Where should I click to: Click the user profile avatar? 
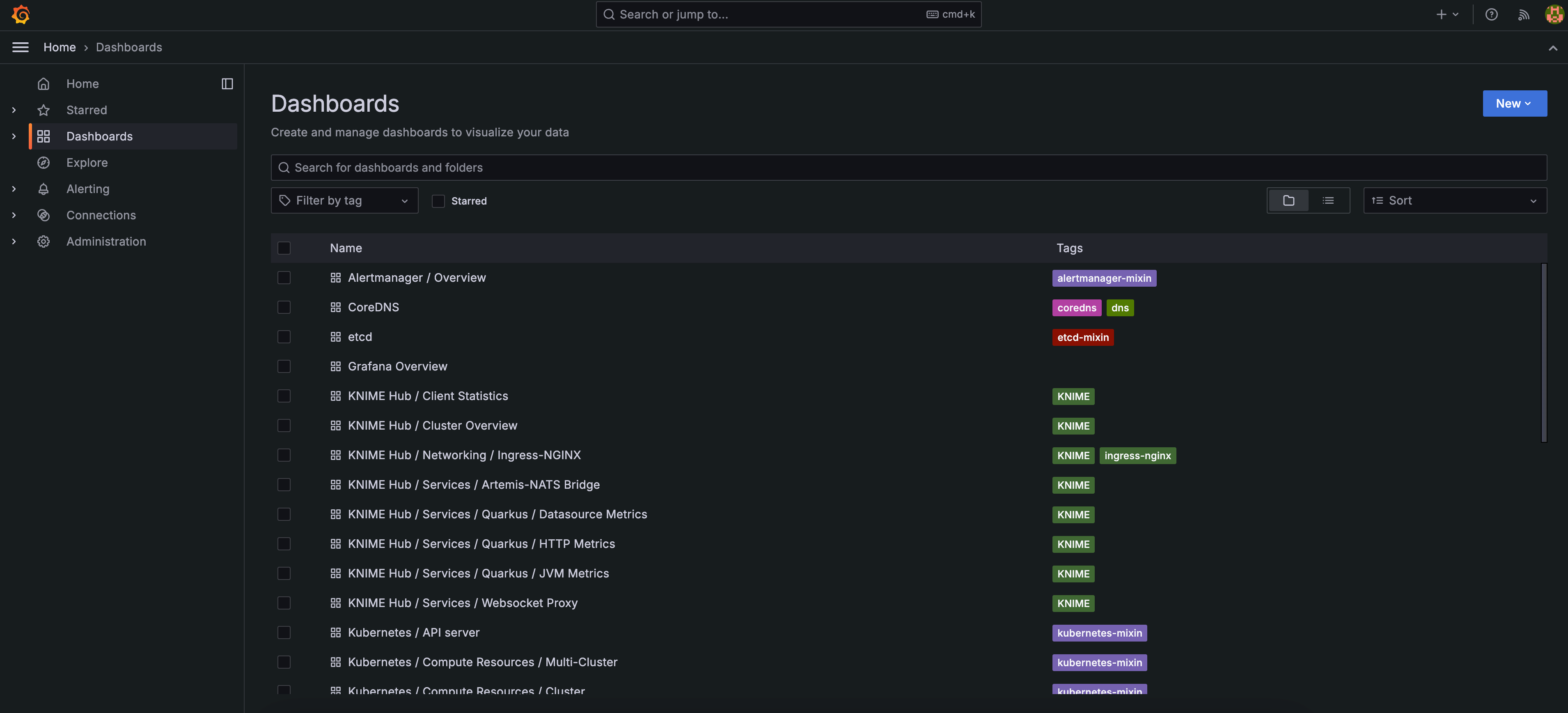tap(1554, 14)
